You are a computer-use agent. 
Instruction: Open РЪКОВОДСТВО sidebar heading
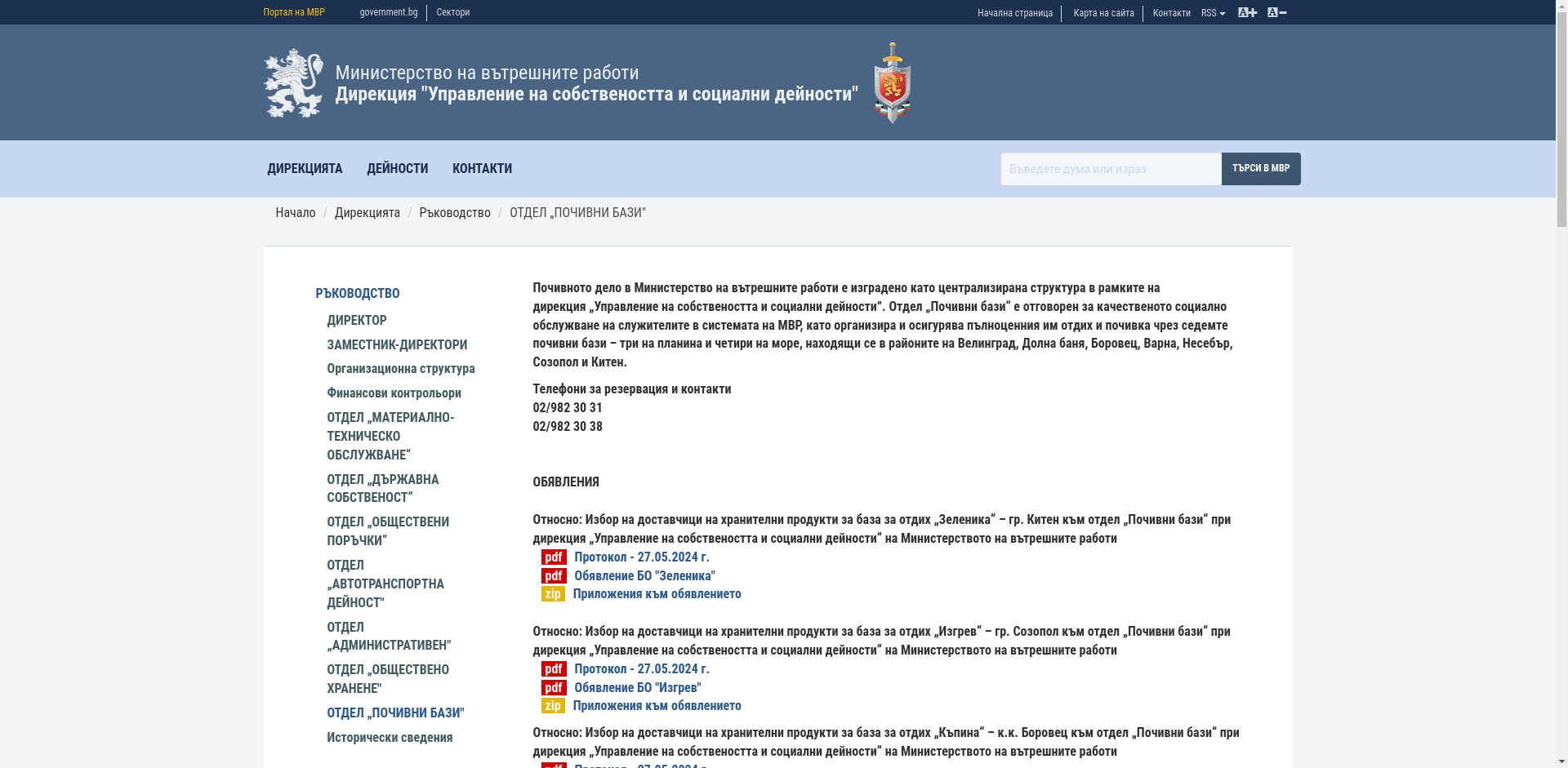point(358,294)
